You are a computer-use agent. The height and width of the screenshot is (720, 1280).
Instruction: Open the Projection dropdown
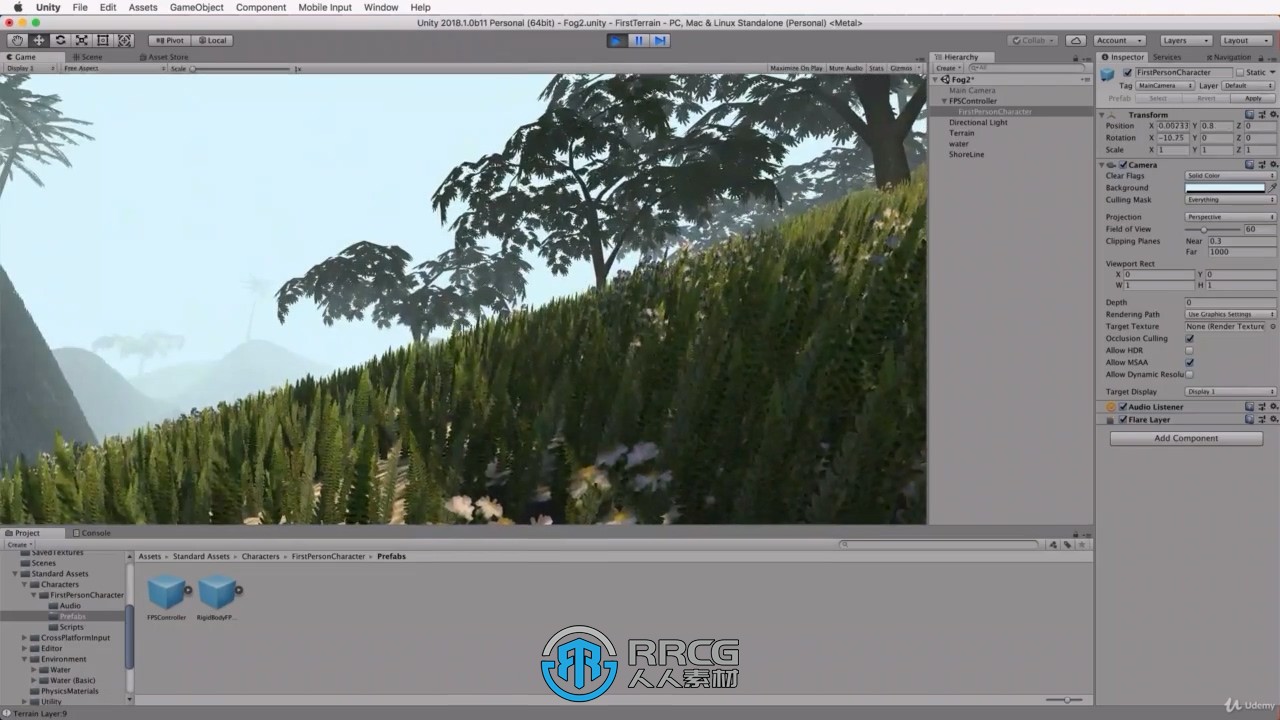(1230, 217)
